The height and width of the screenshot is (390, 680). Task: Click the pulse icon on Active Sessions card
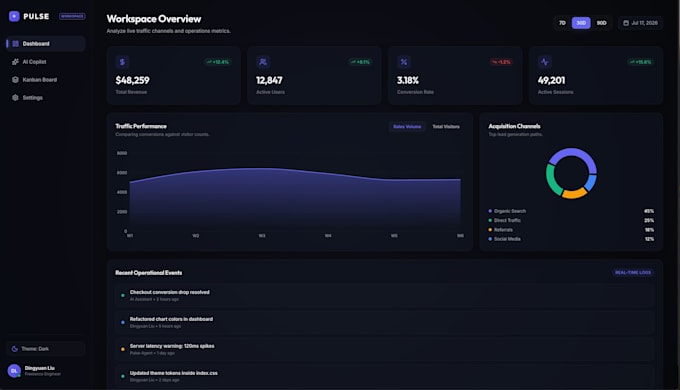[545, 62]
